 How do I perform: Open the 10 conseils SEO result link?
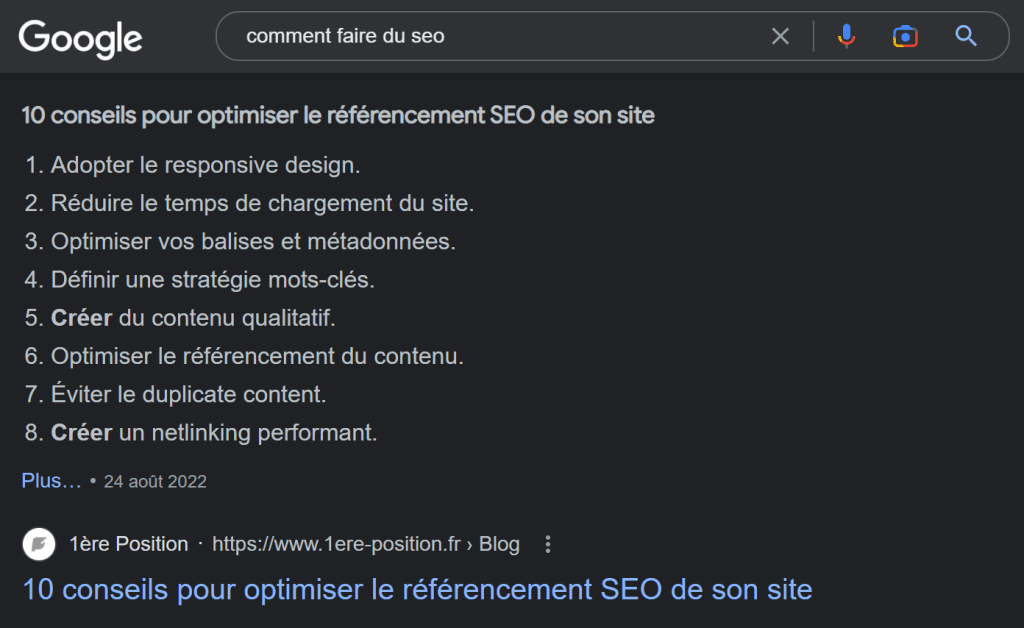tap(415, 590)
